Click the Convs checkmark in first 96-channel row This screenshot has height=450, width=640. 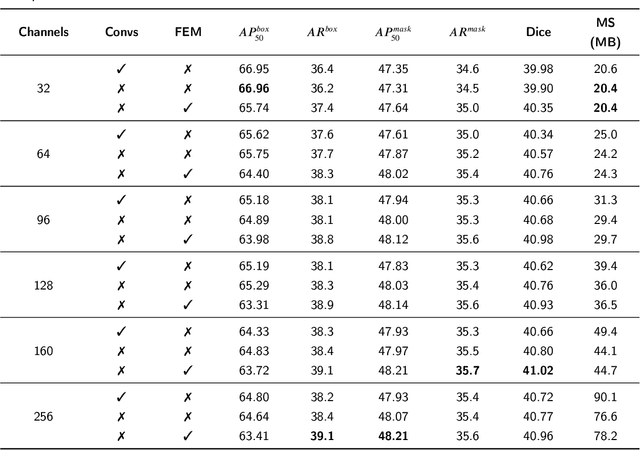click(x=121, y=200)
